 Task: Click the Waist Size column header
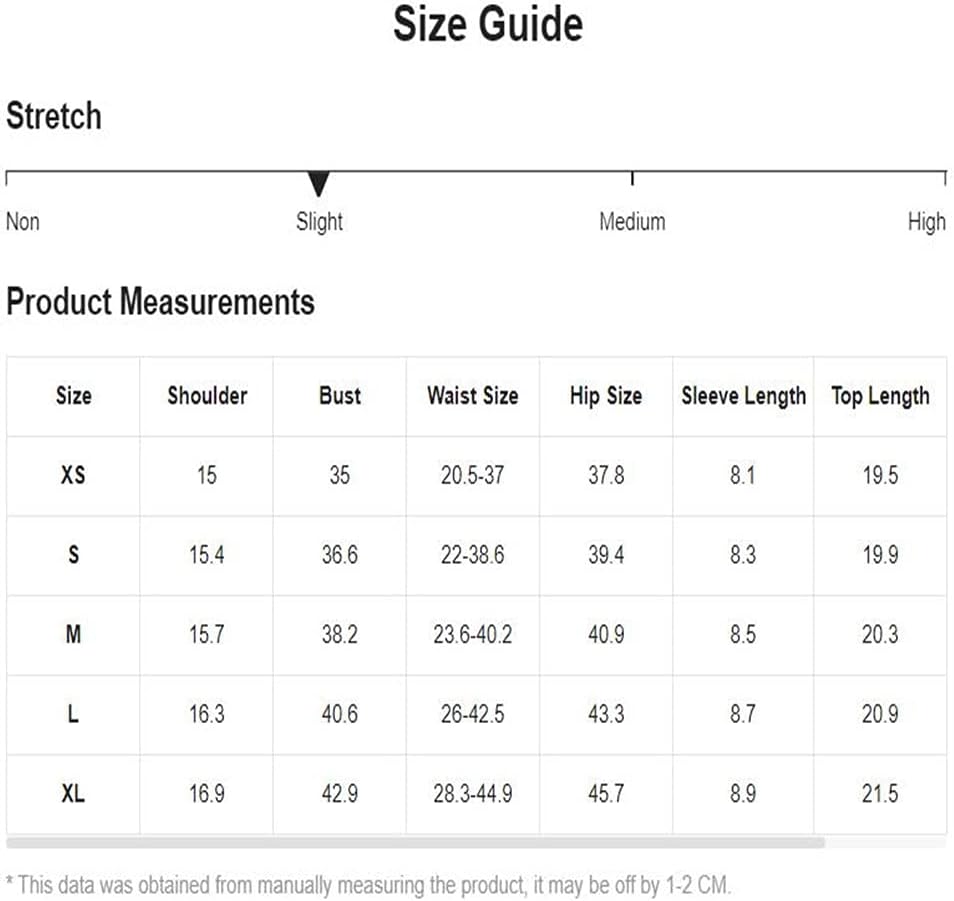473,396
